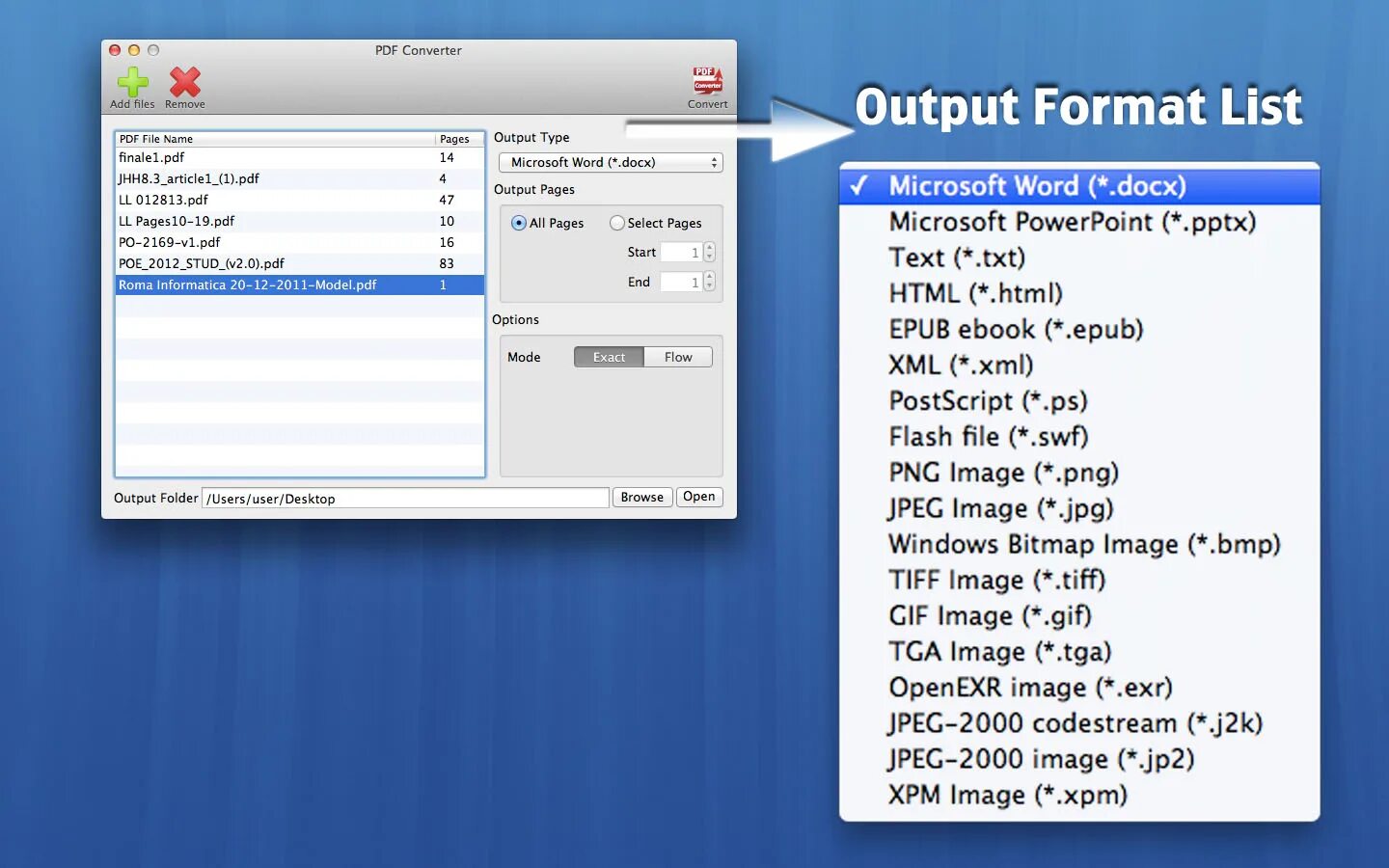Choose Flash file (*.swf) format

1079,436
